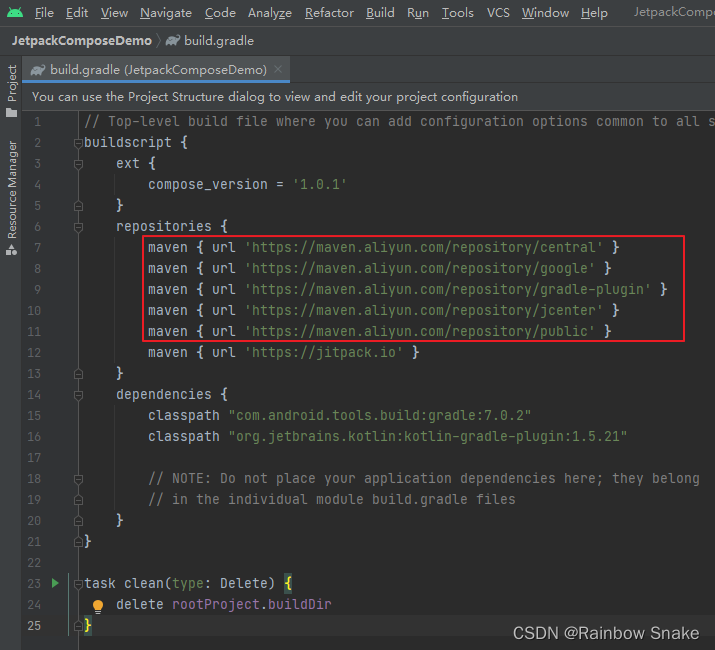The image size is (715, 650).
Task: Click the rootProject.buildDir reference
Action: pyautogui.click(x=251, y=604)
